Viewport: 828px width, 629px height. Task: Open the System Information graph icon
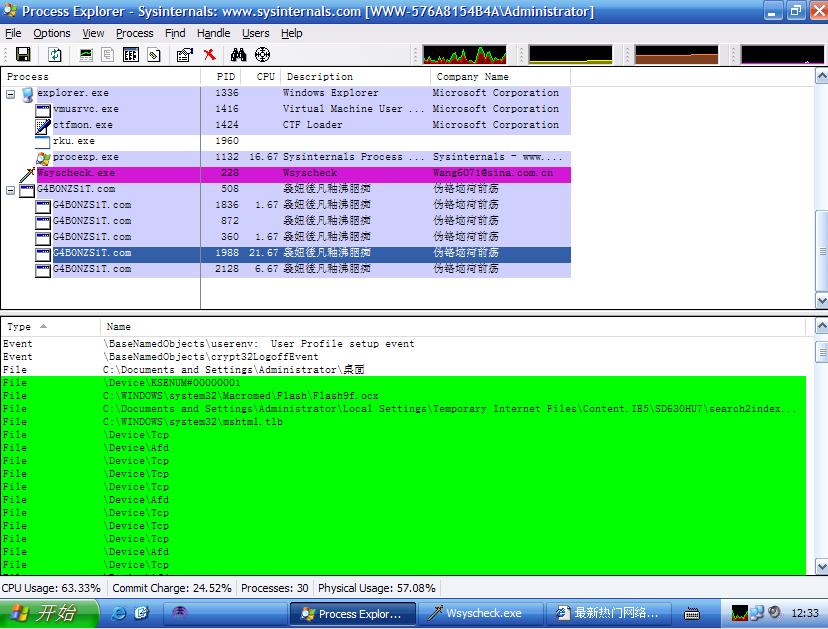pyautogui.click(x=86, y=55)
